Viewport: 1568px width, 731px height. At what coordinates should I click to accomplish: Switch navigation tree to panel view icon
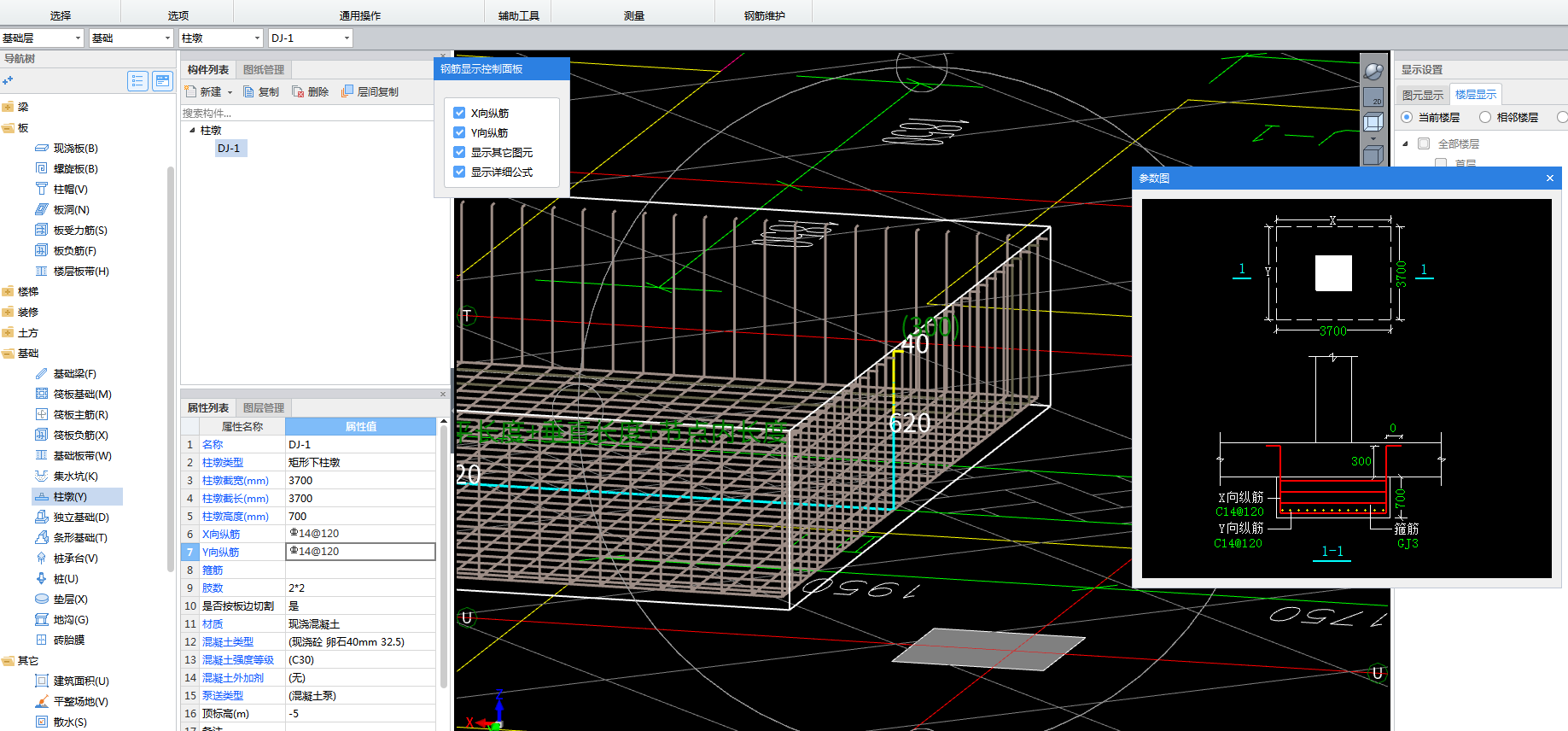162,81
